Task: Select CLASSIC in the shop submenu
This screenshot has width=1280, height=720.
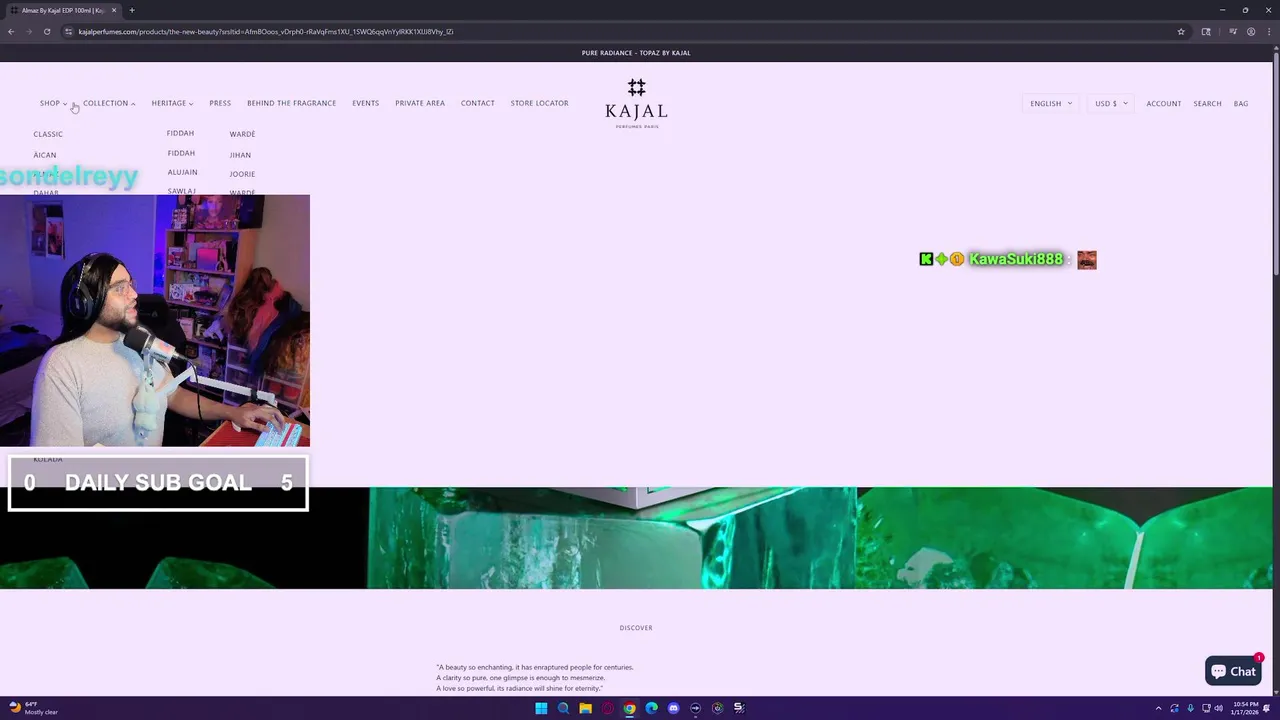Action: point(48,134)
